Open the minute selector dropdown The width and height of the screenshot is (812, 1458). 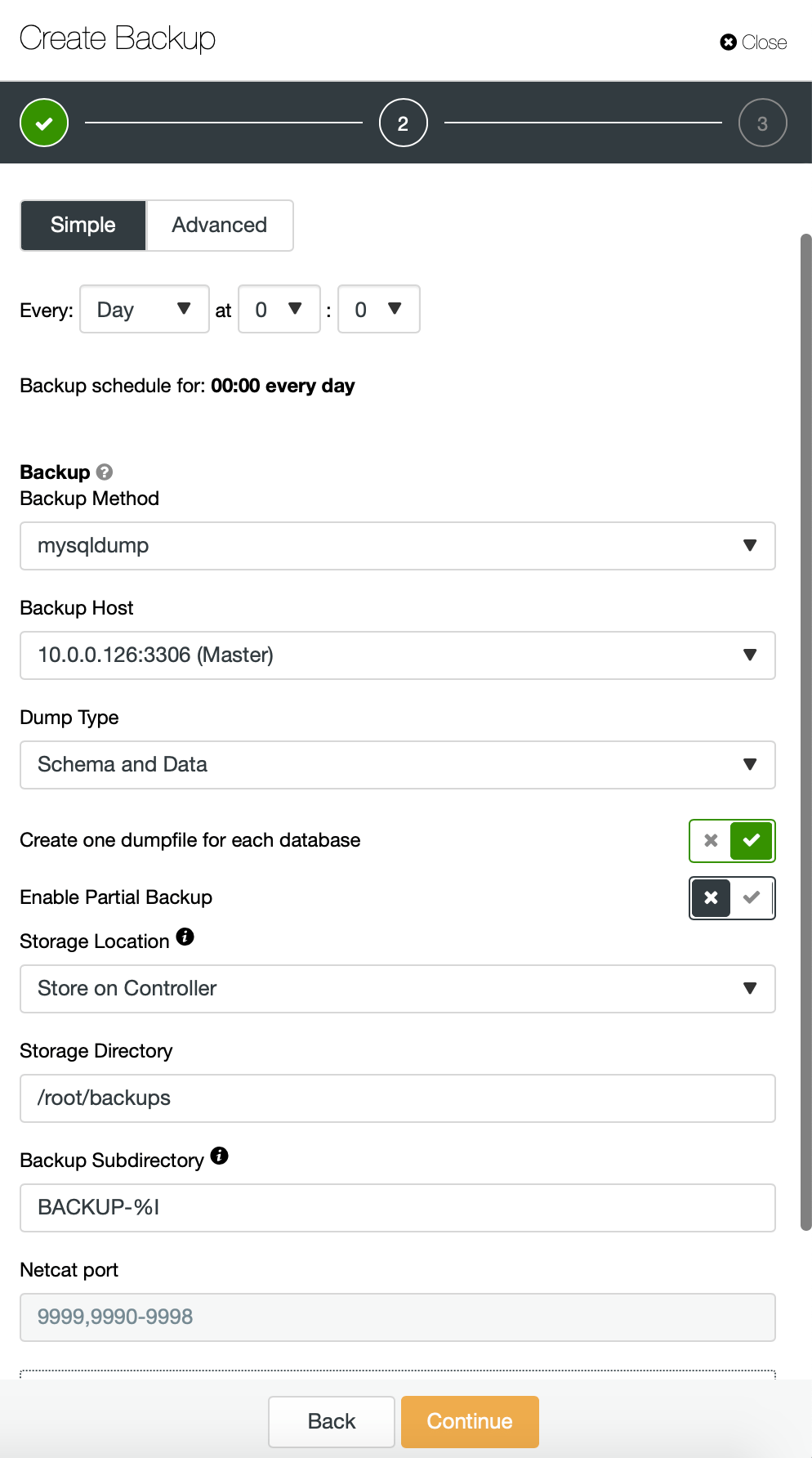pos(378,309)
